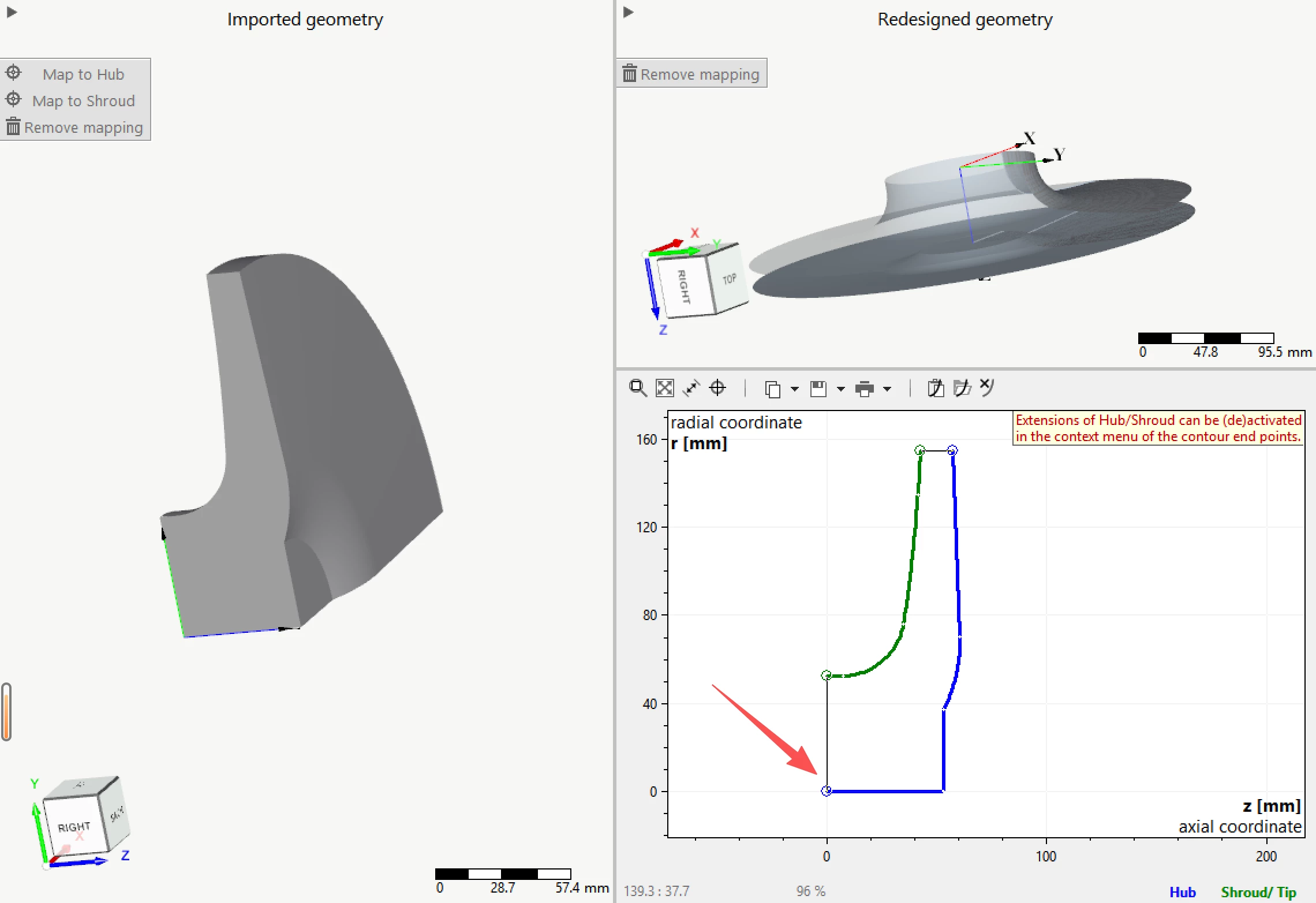Image resolution: width=1316 pixels, height=903 pixels.
Task: Click the paste curve from clipboard icon
Action: coord(936,388)
